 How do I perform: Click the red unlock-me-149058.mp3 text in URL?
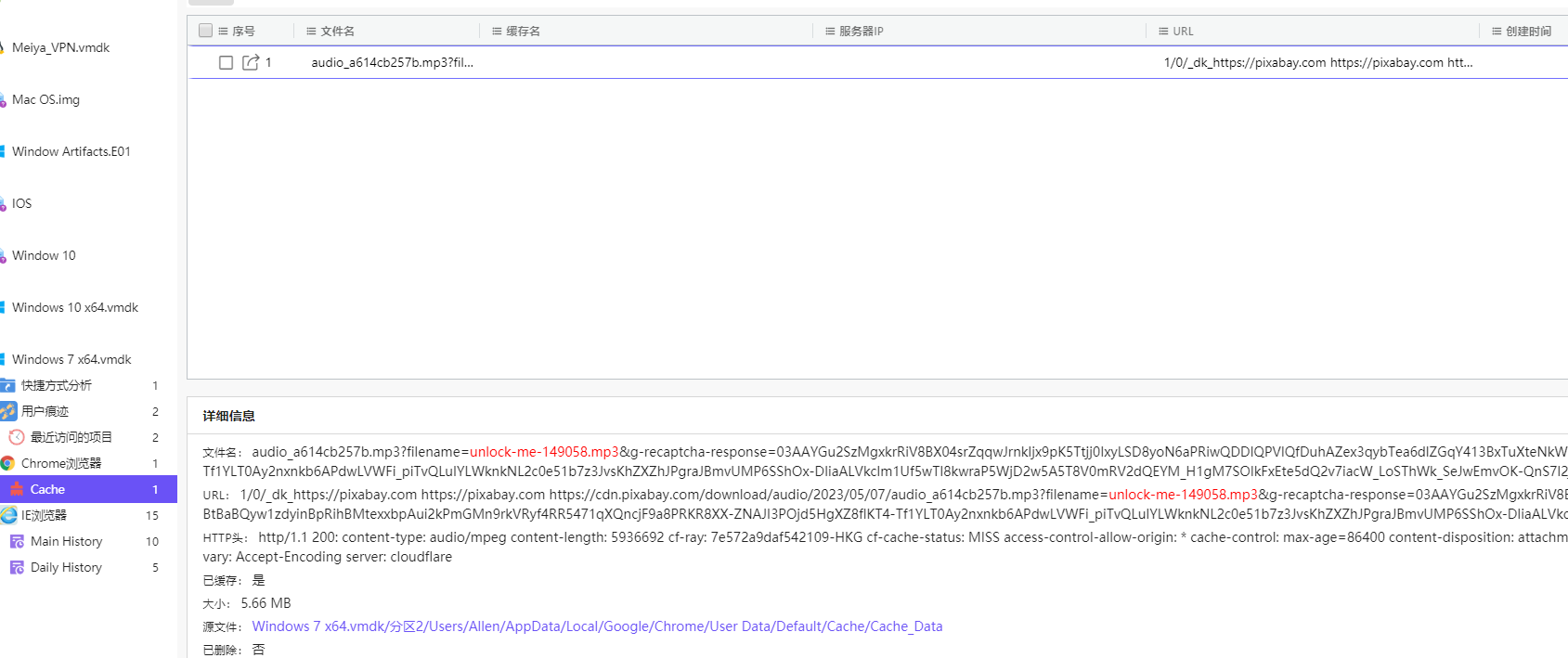click(1183, 495)
